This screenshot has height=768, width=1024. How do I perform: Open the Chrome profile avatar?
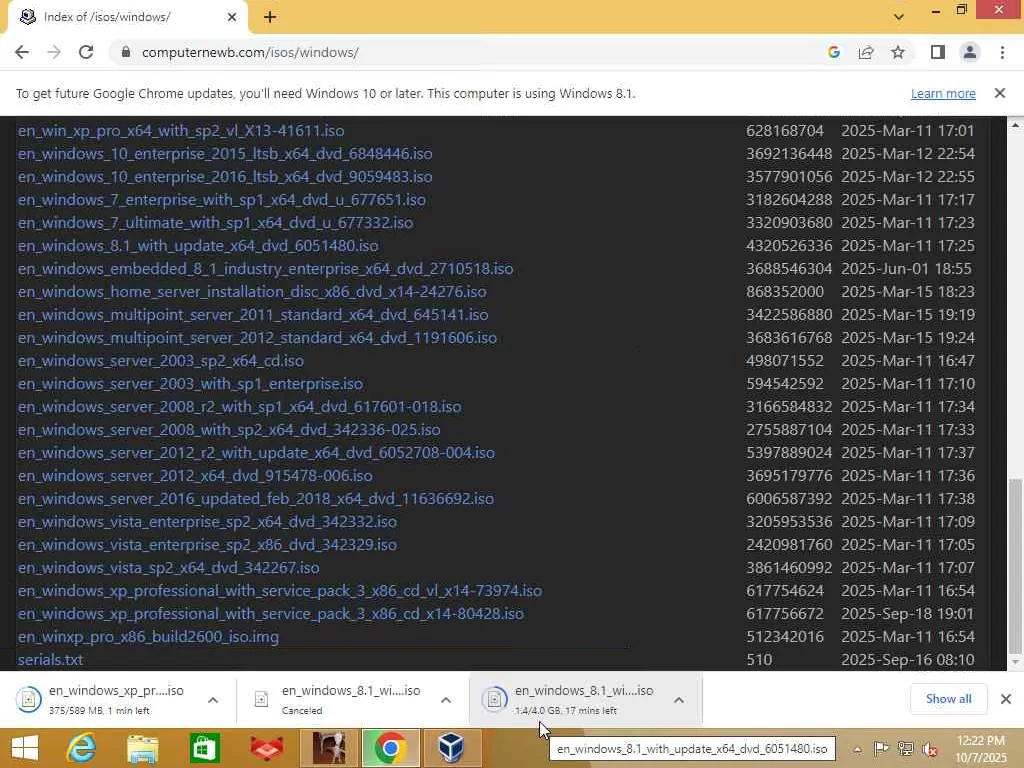tap(970, 52)
